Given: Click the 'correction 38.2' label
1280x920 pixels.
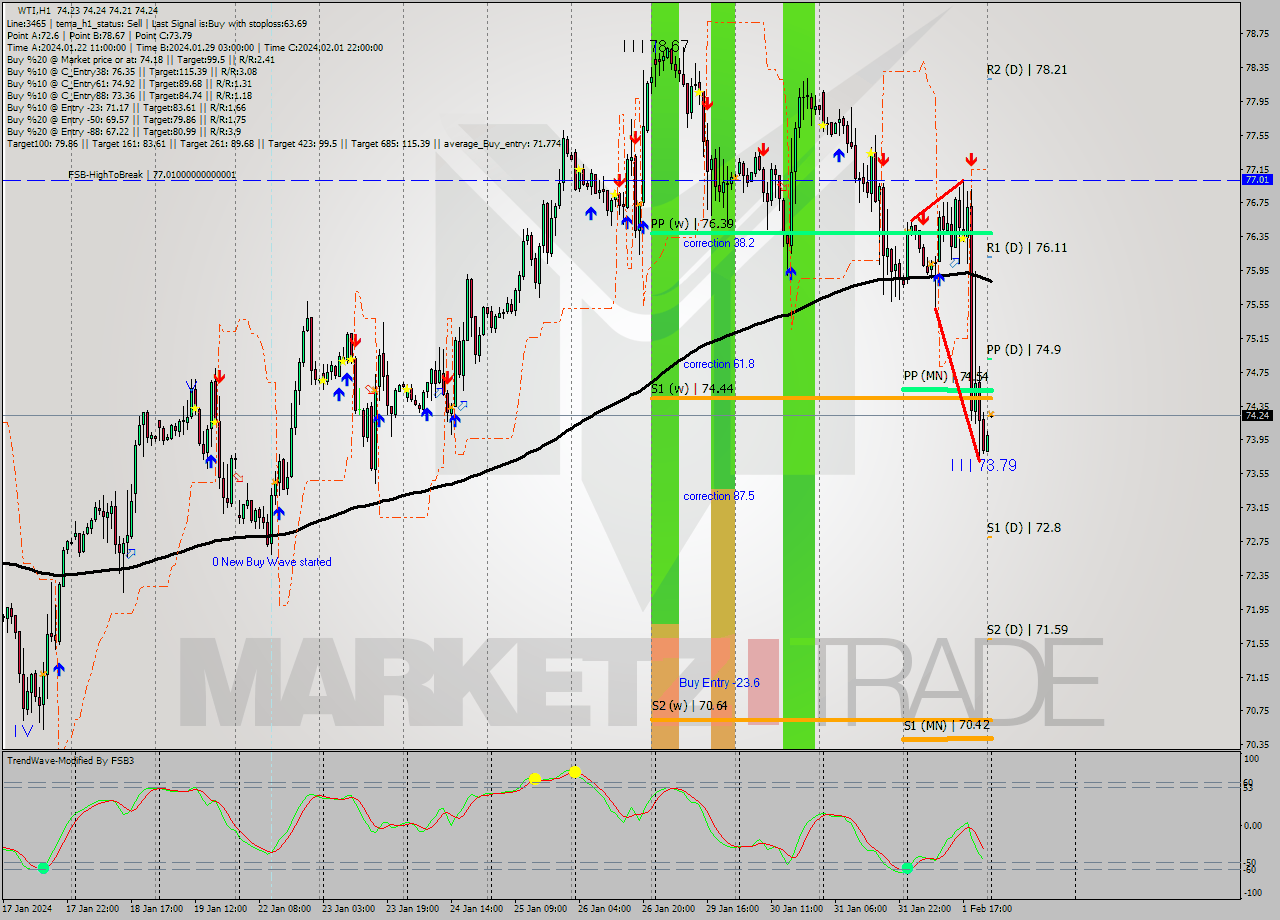Looking at the screenshot, I should [x=719, y=243].
